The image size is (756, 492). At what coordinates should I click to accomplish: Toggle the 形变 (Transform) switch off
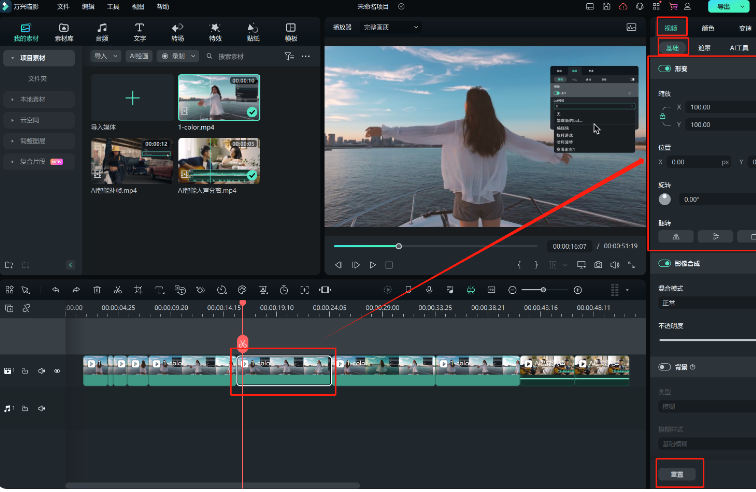coord(663,70)
